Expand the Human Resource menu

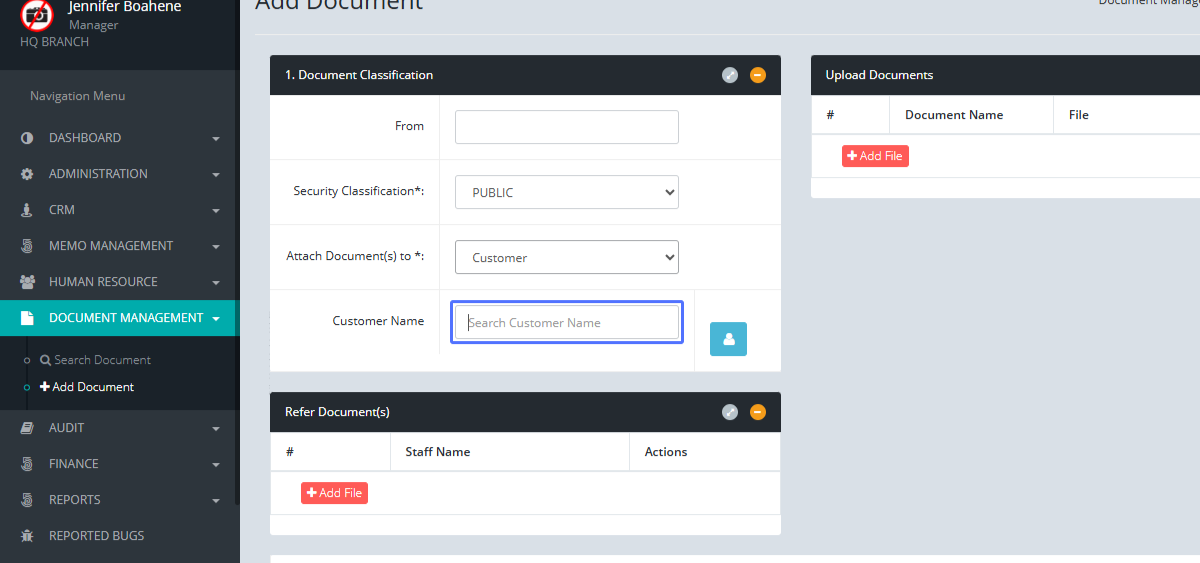(x=120, y=282)
